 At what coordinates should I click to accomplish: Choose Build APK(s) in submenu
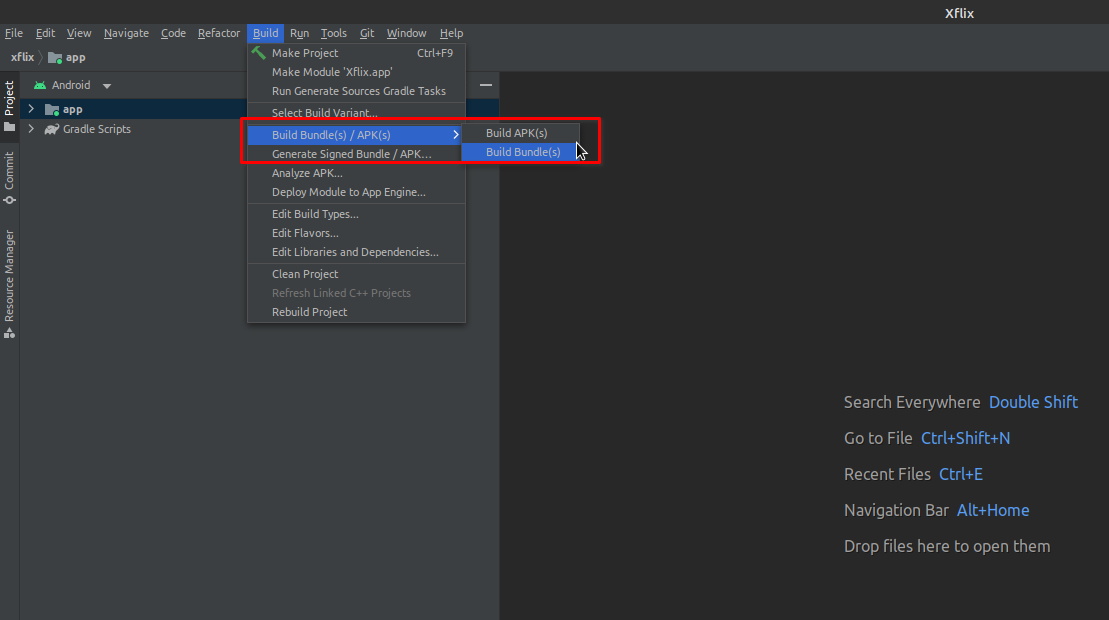(521, 133)
